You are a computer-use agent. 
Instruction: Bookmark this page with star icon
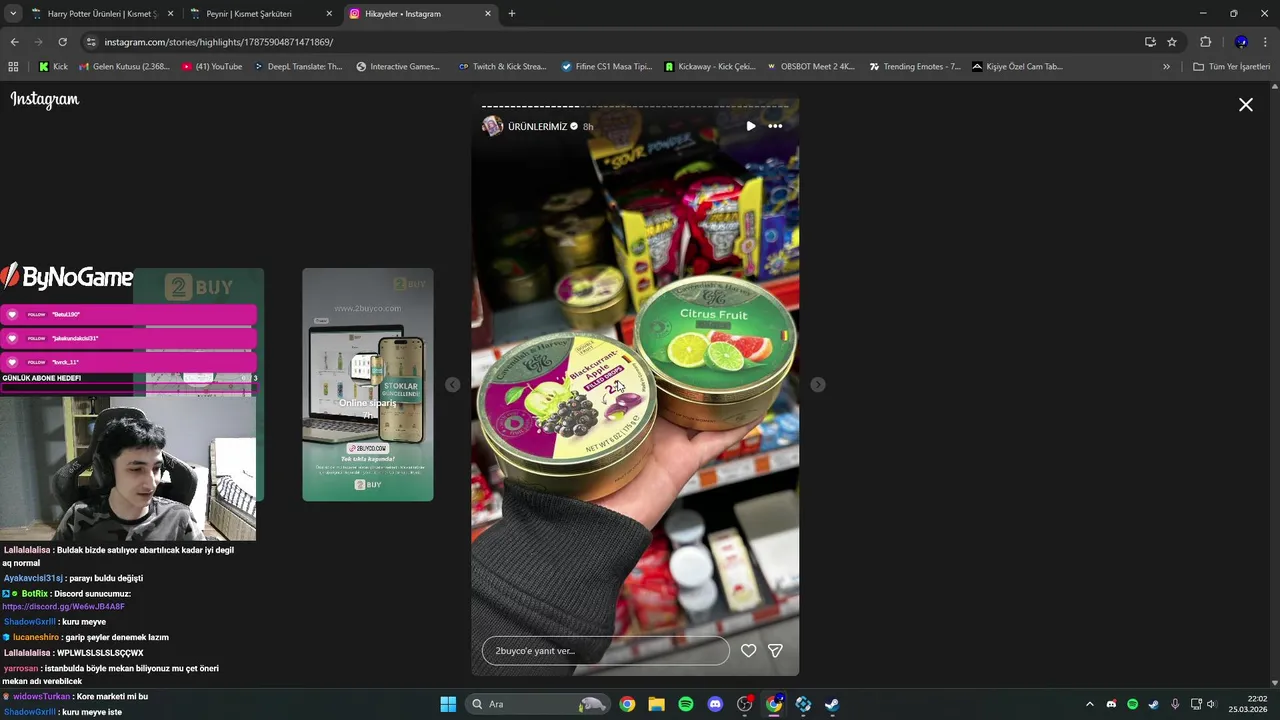(1172, 42)
